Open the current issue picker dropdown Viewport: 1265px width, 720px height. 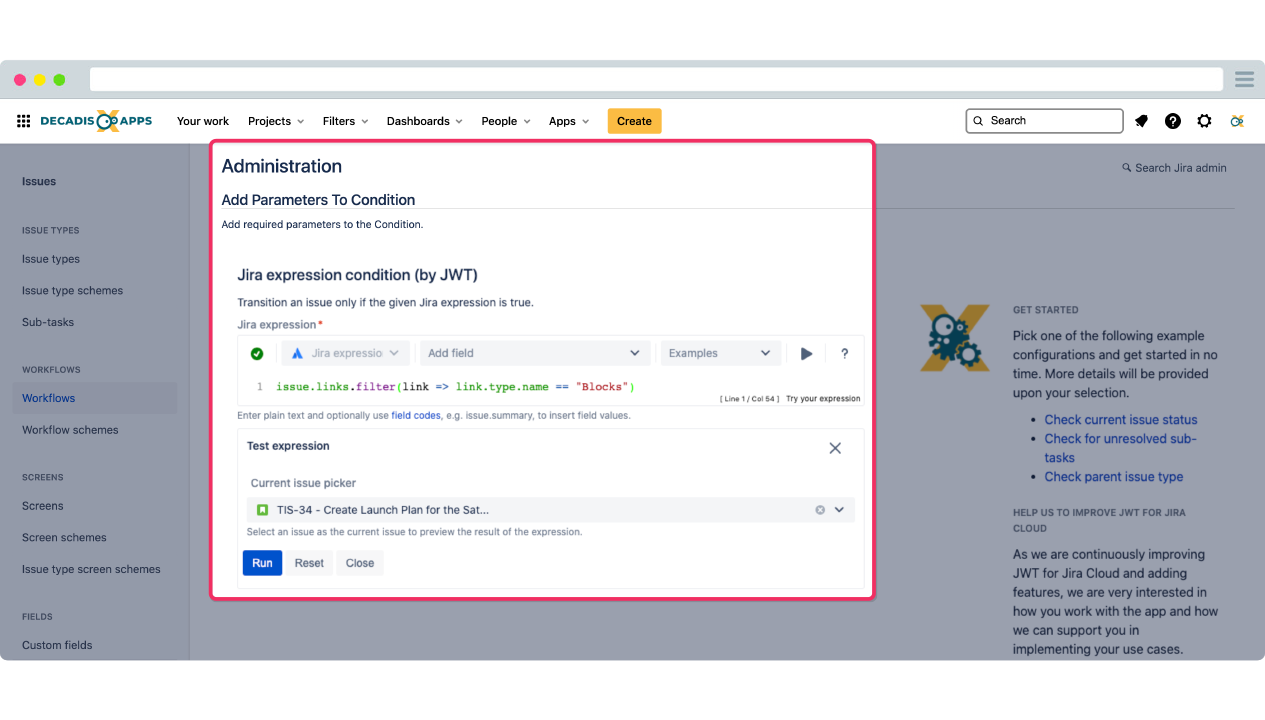(x=839, y=510)
